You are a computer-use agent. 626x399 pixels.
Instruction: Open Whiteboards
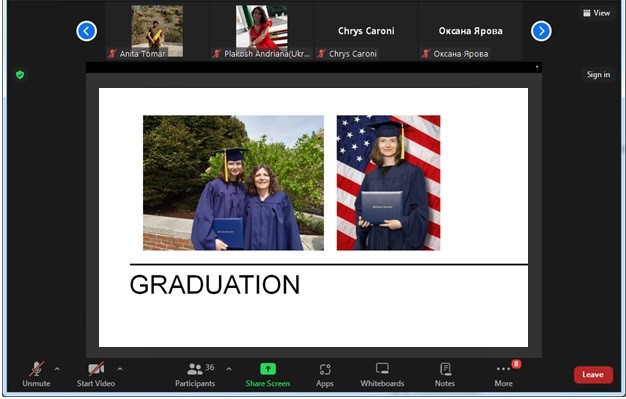382,374
